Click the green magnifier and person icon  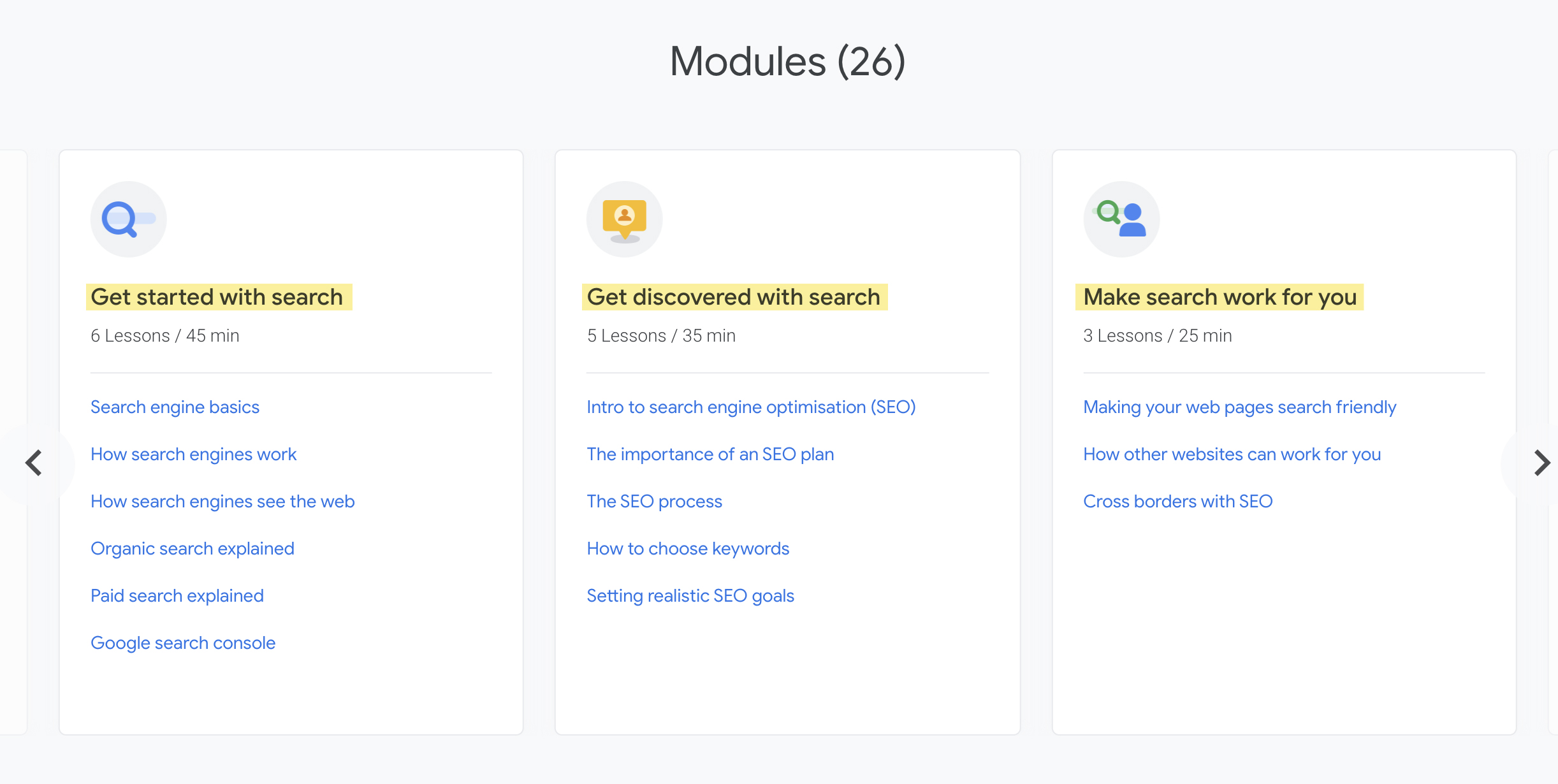(x=1121, y=219)
